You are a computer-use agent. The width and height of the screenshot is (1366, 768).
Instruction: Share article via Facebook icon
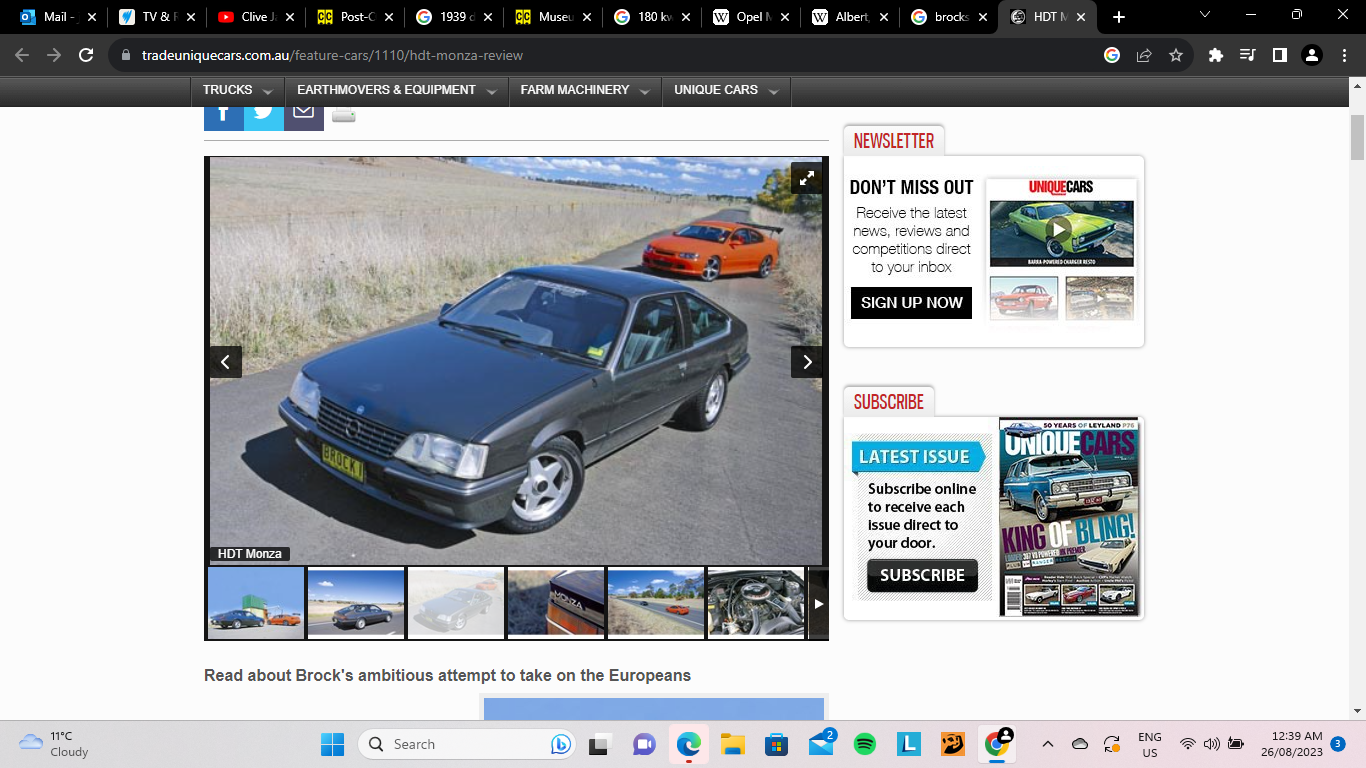click(x=224, y=118)
